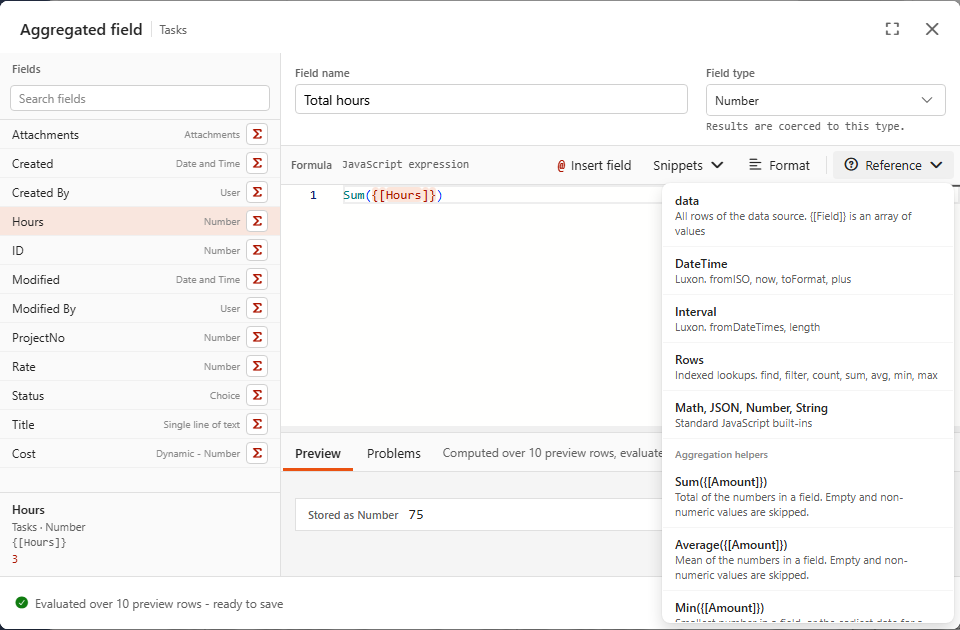Expand the dialog to full screen
960x630 pixels.
tap(892, 29)
